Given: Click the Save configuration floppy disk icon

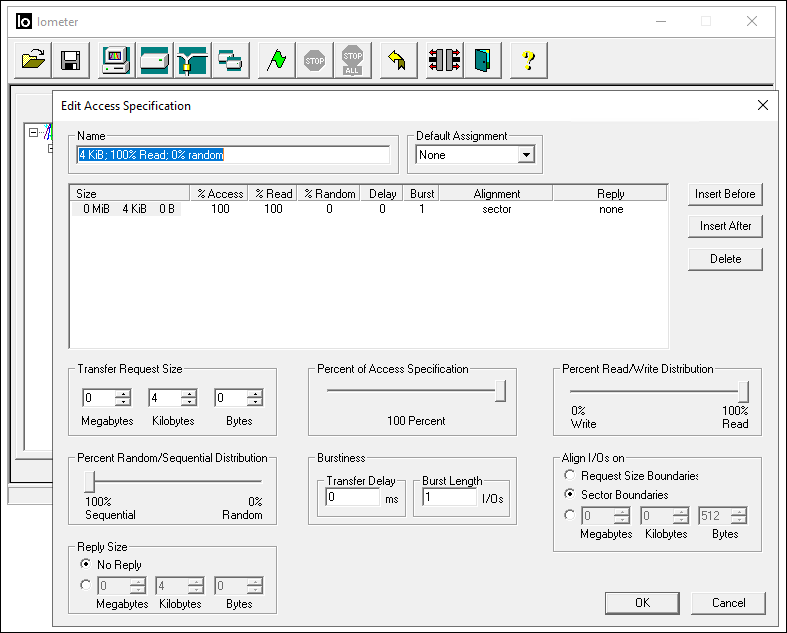Looking at the screenshot, I should (x=70, y=60).
